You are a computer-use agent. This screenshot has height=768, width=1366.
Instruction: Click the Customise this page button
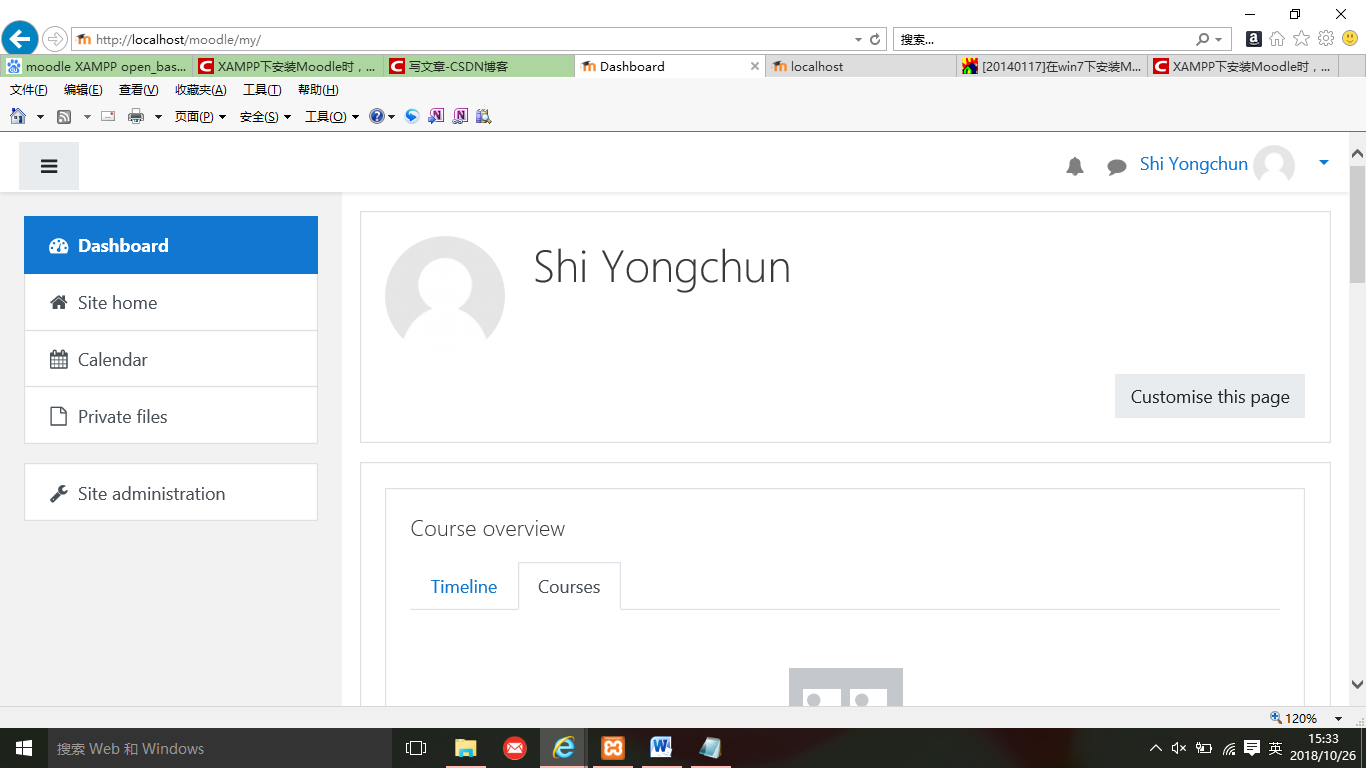[1209, 396]
